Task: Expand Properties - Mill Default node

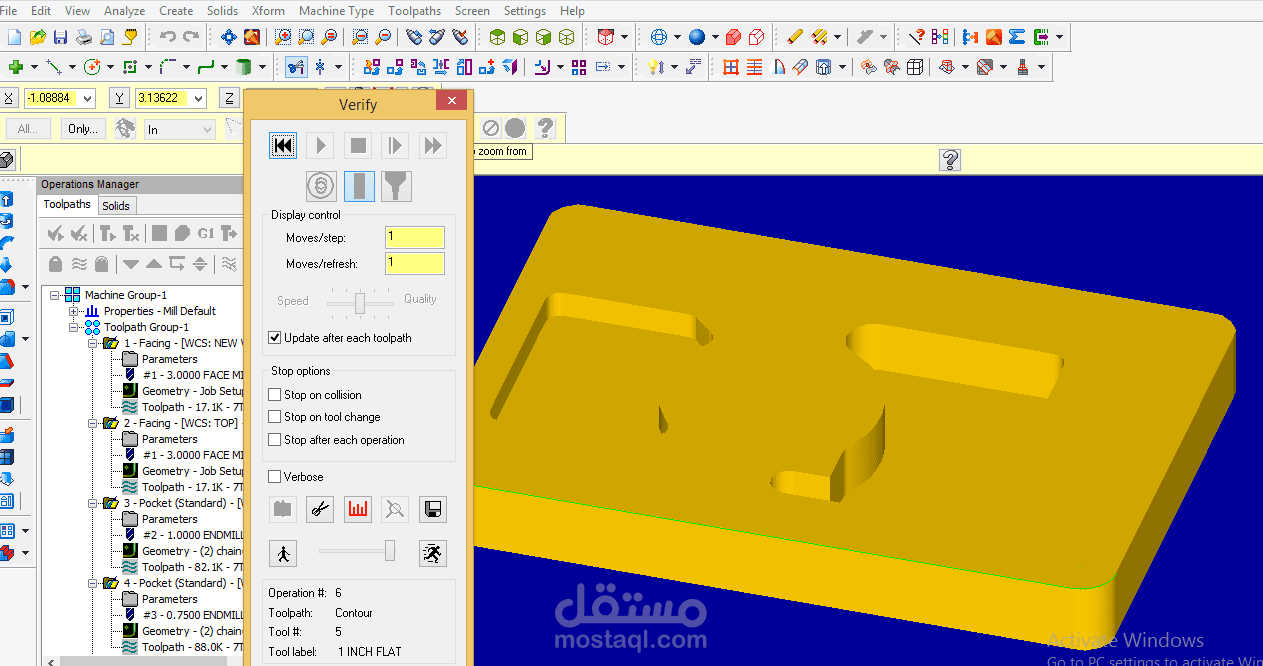Action: tap(73, 311)
